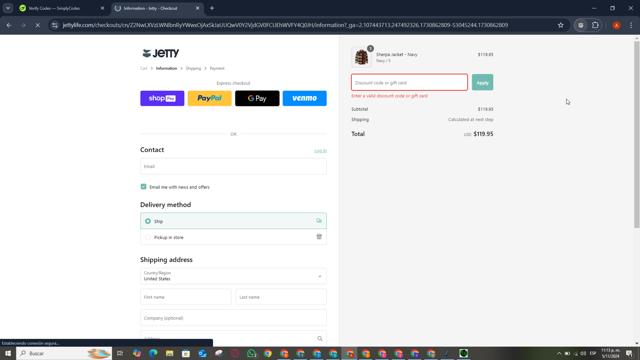Select Pickup in store radio option
Viewport: 640px width, 360px height.
pos(148,237)
